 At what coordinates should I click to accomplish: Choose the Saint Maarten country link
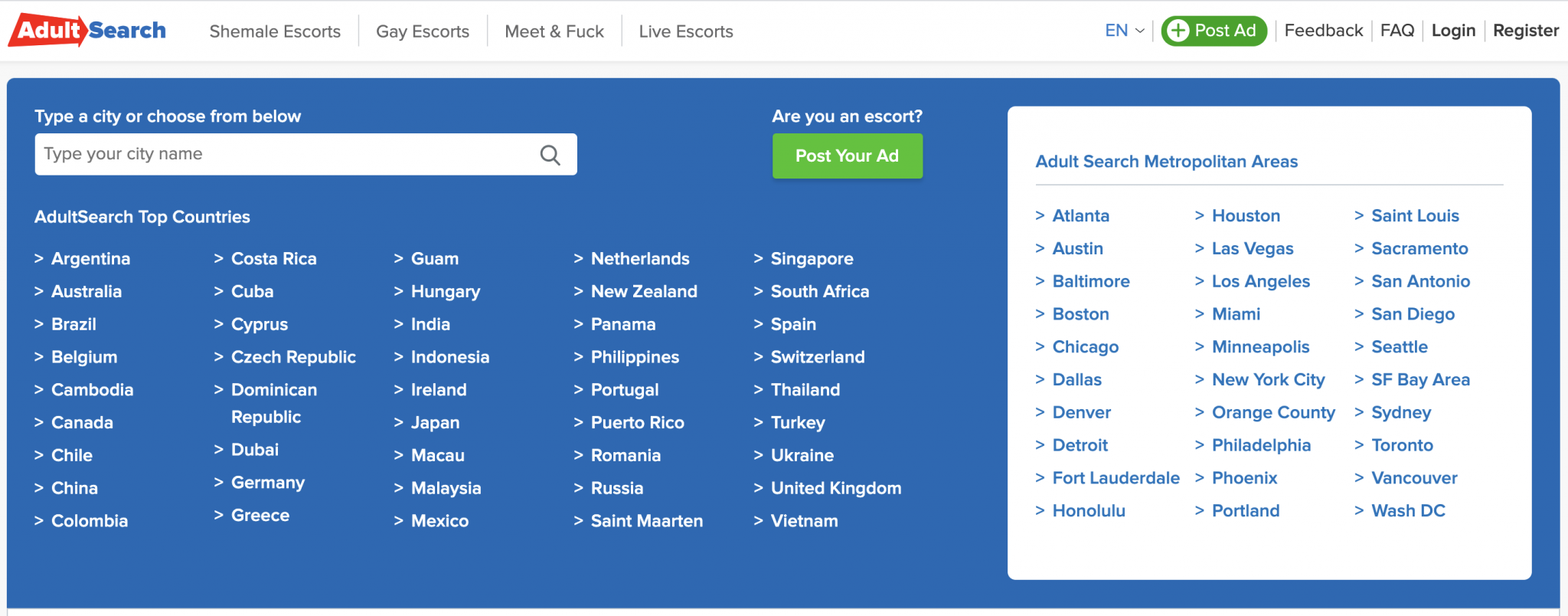point(646,521)
